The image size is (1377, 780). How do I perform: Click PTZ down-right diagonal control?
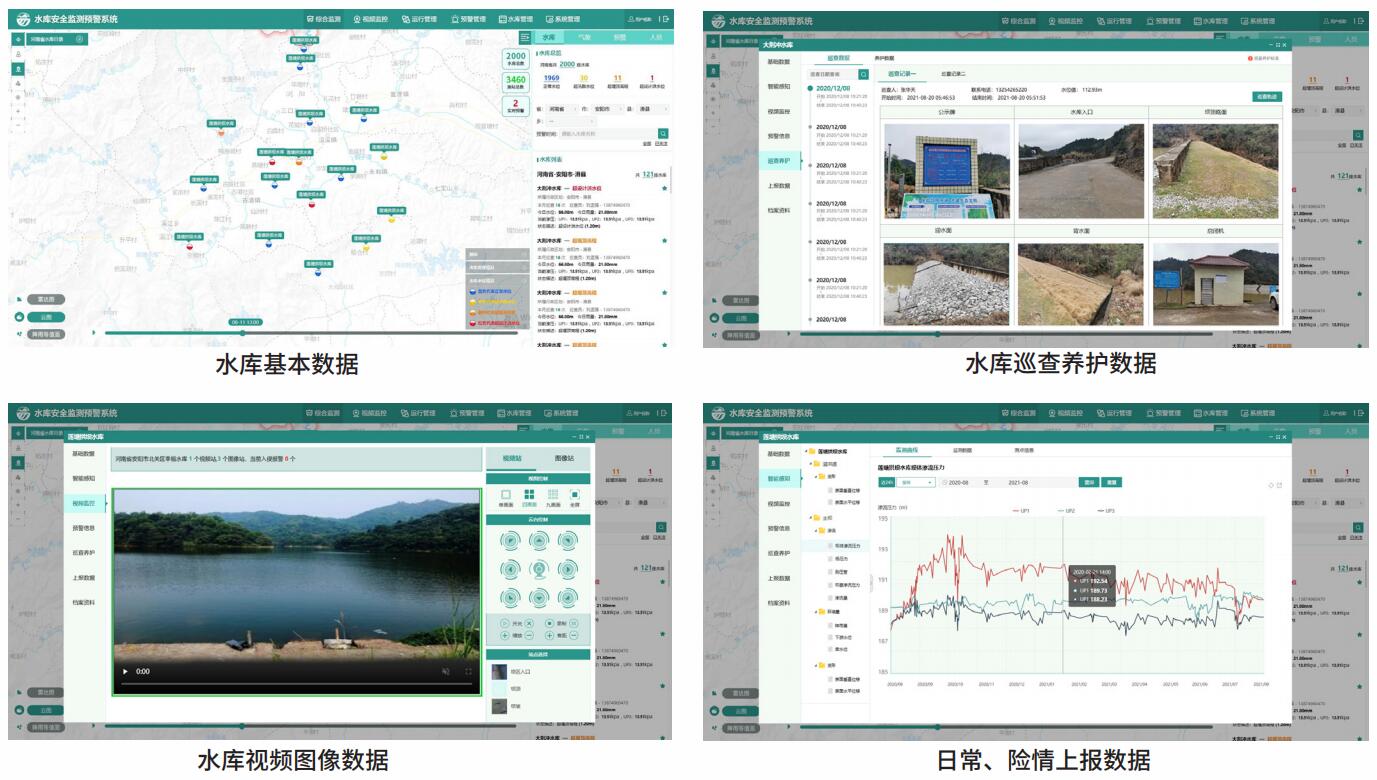coord(567,597)
